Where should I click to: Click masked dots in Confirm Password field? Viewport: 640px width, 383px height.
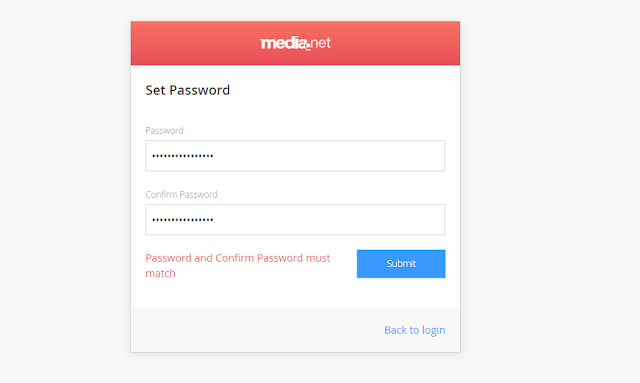[183, 220]
